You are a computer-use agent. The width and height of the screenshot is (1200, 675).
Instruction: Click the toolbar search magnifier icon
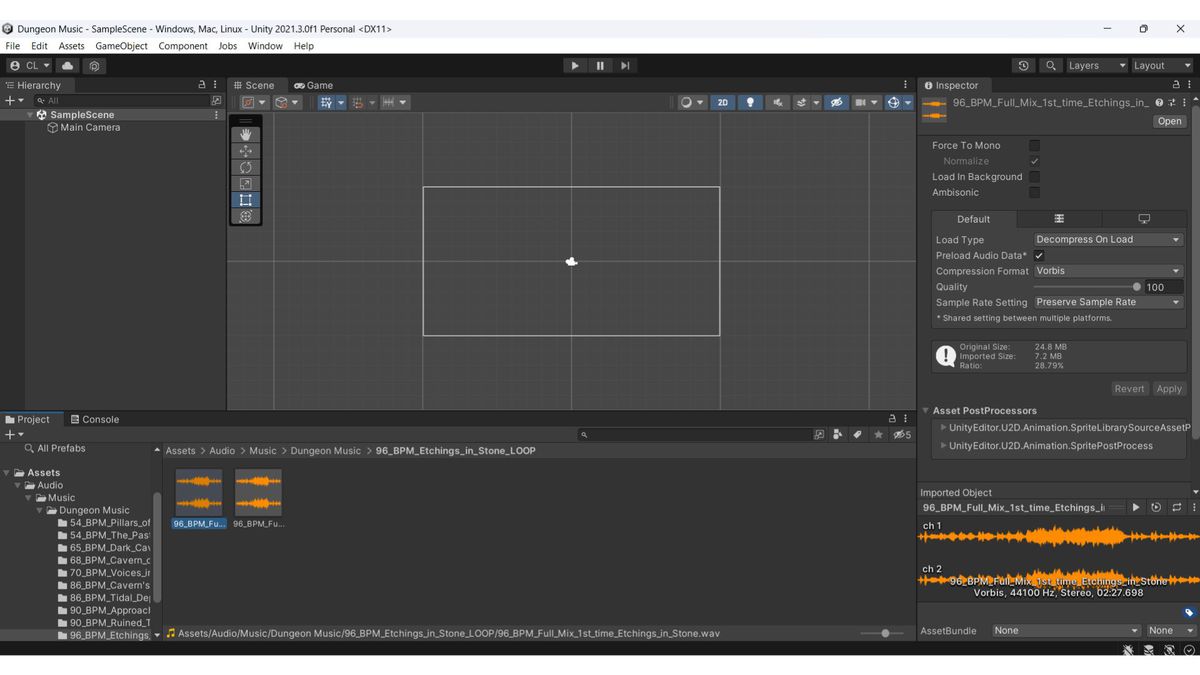(1050, 66)
